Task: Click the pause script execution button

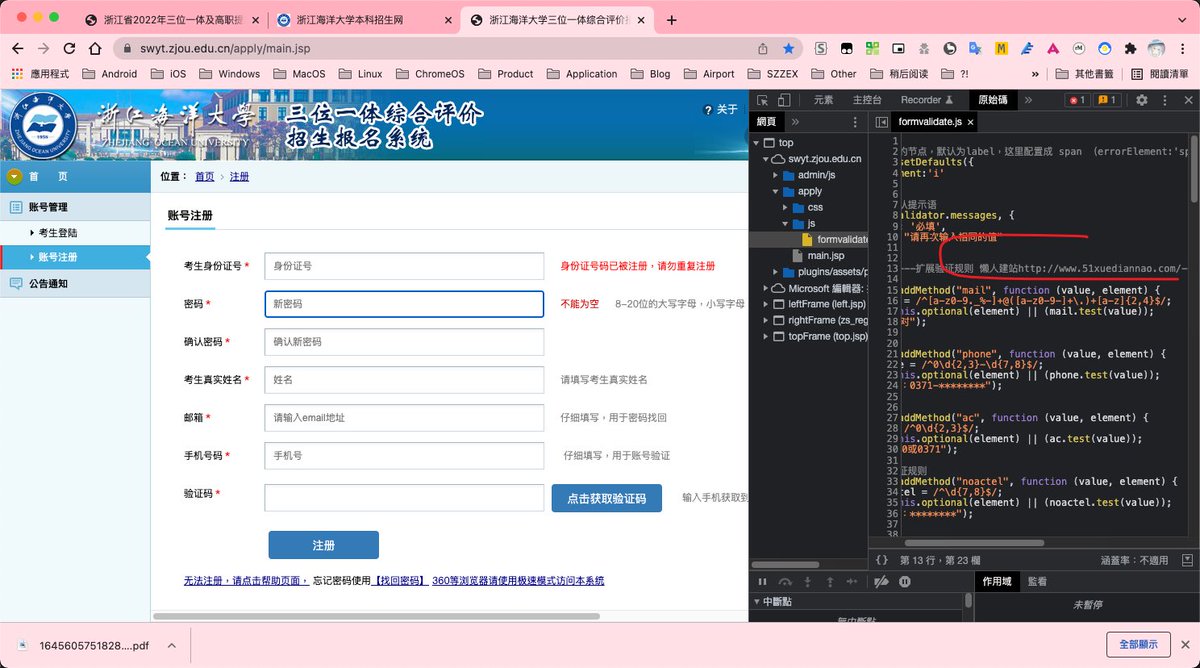Action: coord(762,581)
